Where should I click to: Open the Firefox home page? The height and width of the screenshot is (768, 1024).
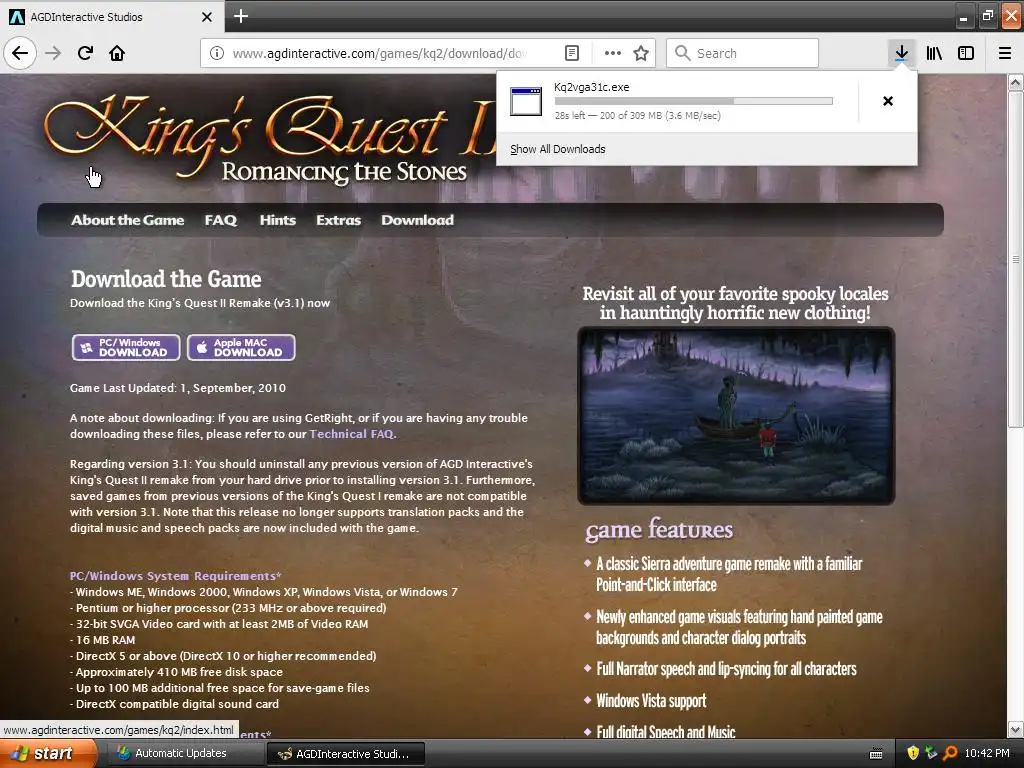pyautogui.click(x=117, y=53)
